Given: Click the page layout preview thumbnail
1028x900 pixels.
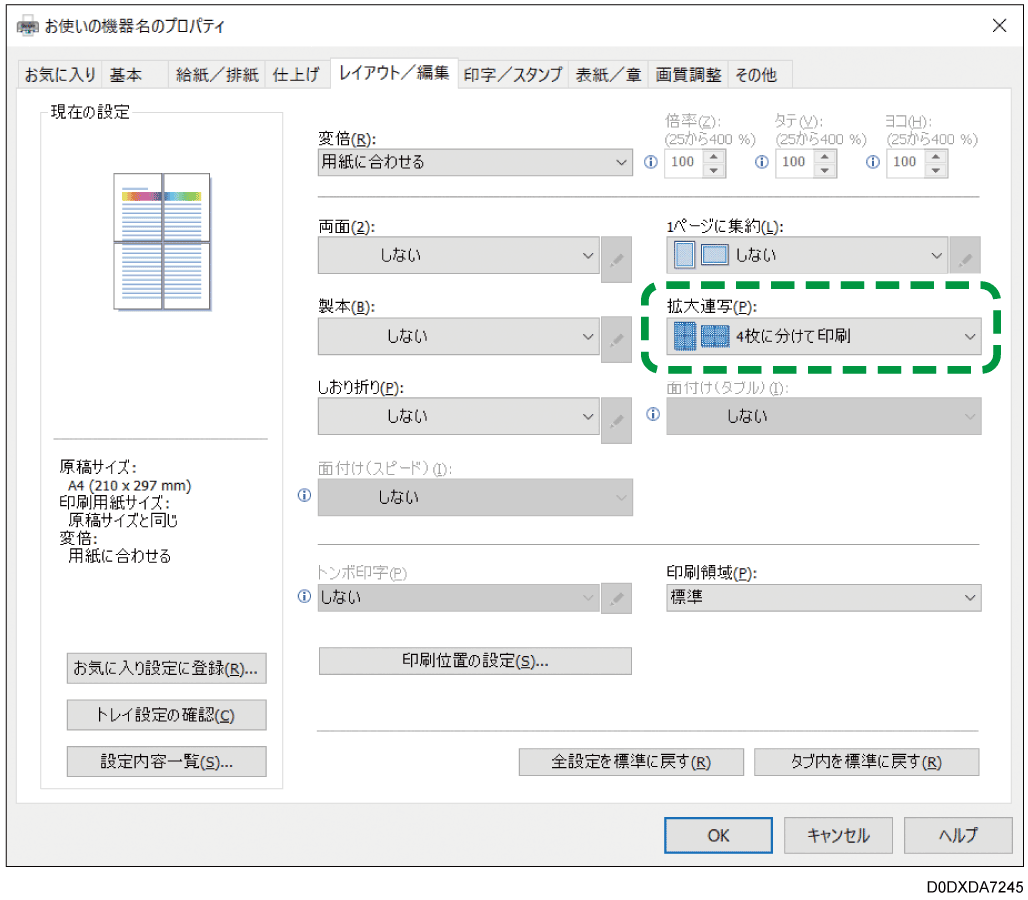Looking at the screenshot, I should tap(163, 240).
